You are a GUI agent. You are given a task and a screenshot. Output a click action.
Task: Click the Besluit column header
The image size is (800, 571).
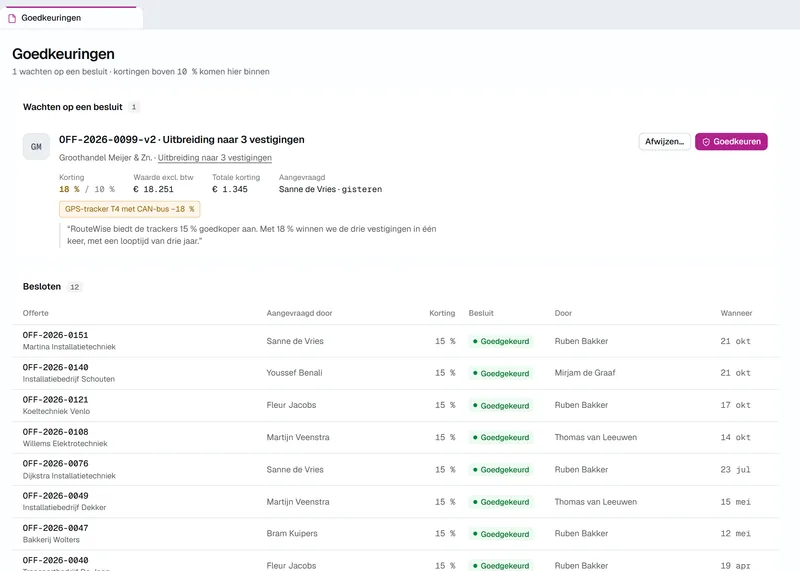pos(481,313)
